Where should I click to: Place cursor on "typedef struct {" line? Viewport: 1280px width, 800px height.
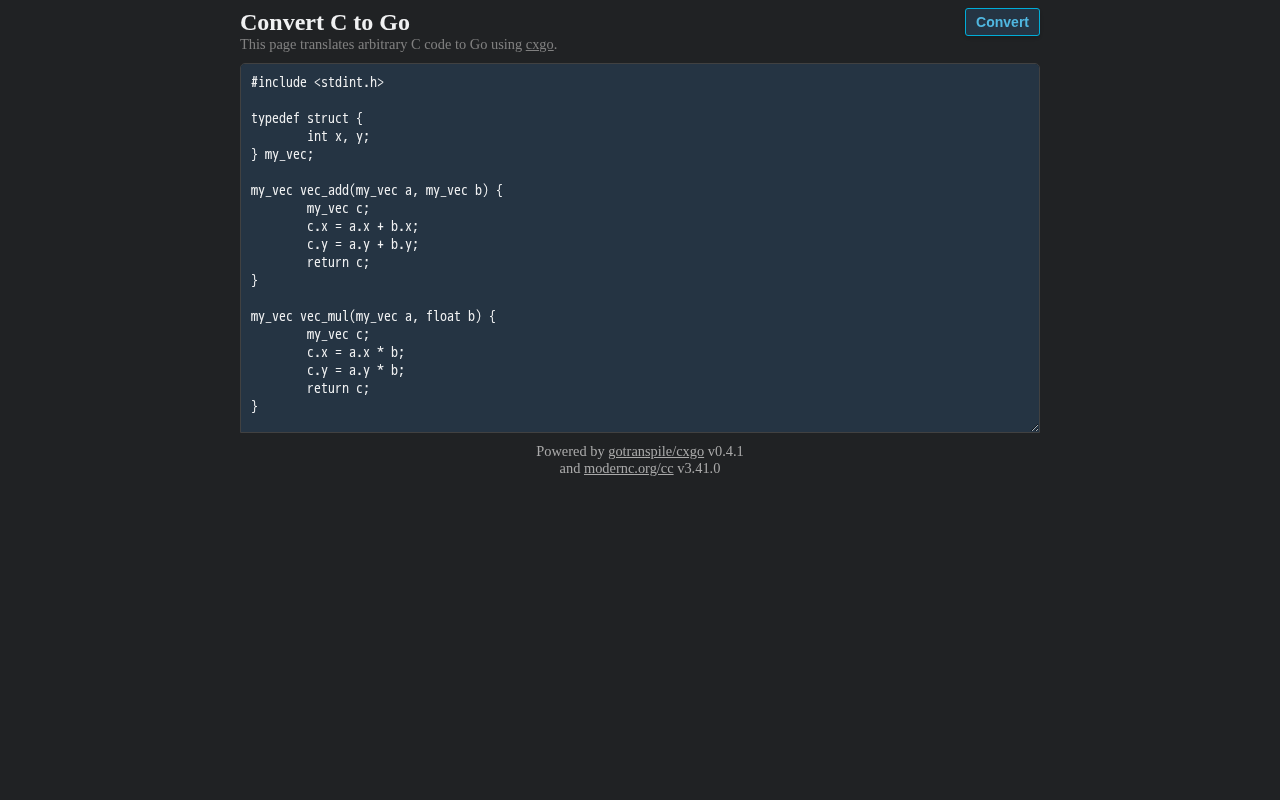coord(307,118)
